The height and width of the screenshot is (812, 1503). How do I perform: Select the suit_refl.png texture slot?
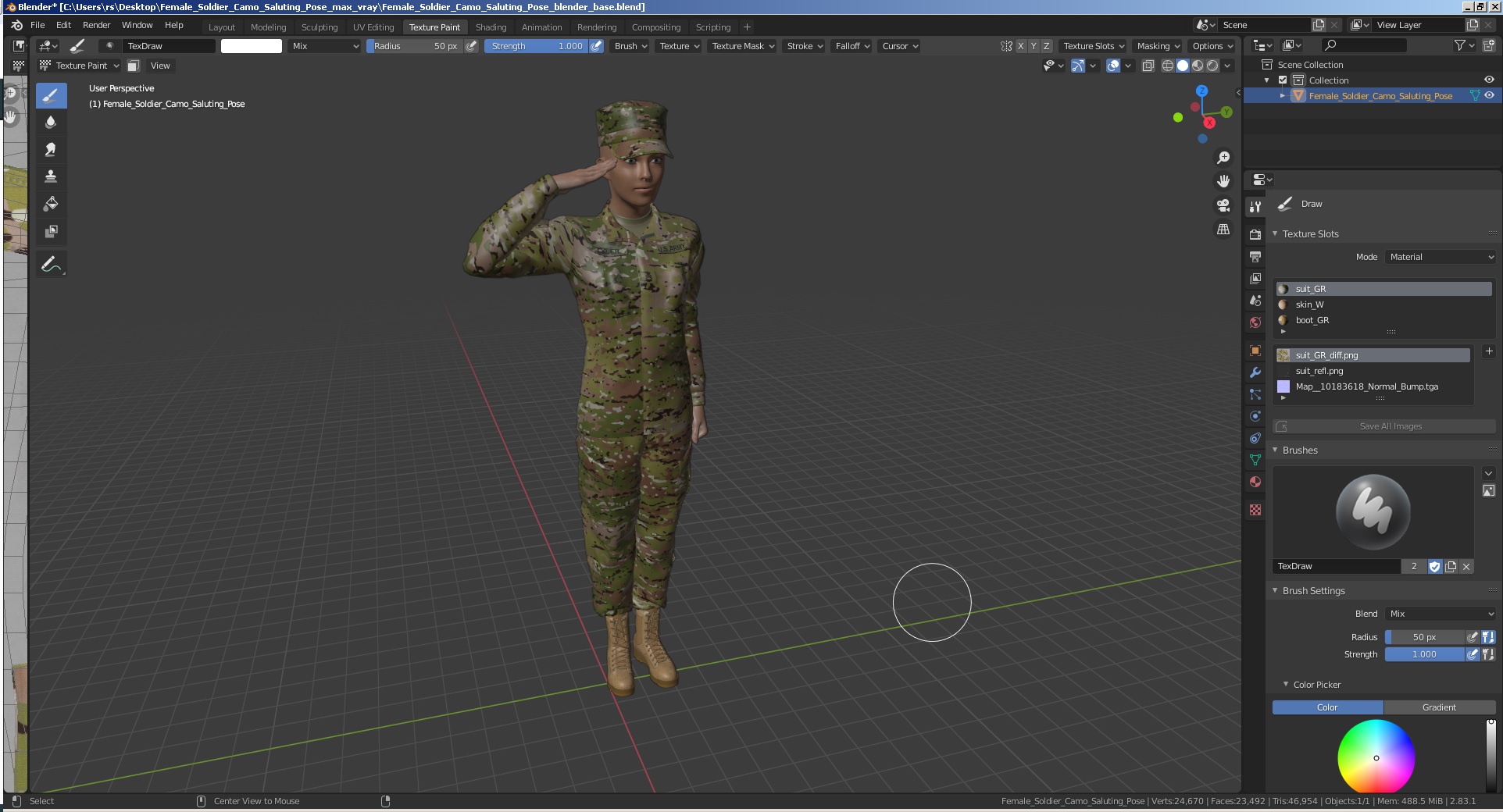click(x=1373, y=371)
